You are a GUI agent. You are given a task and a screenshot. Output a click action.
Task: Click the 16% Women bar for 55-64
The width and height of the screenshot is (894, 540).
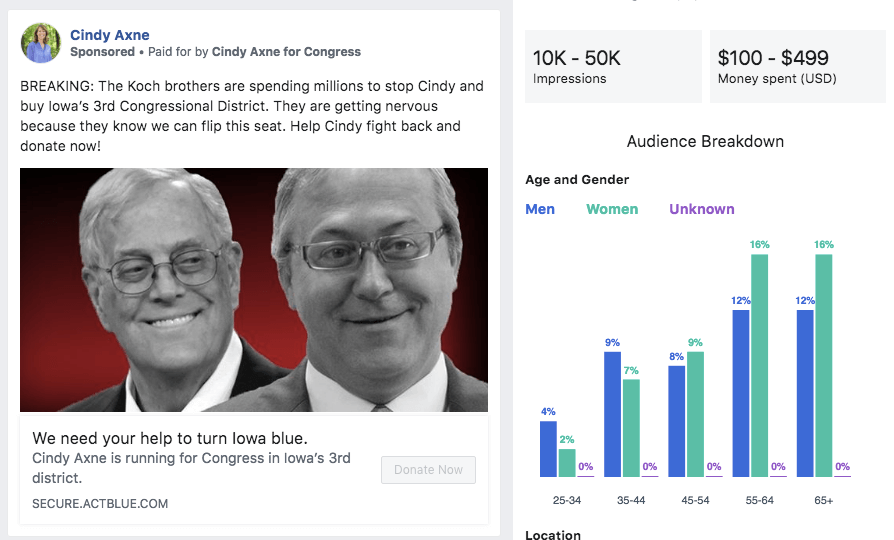[760, 365]
